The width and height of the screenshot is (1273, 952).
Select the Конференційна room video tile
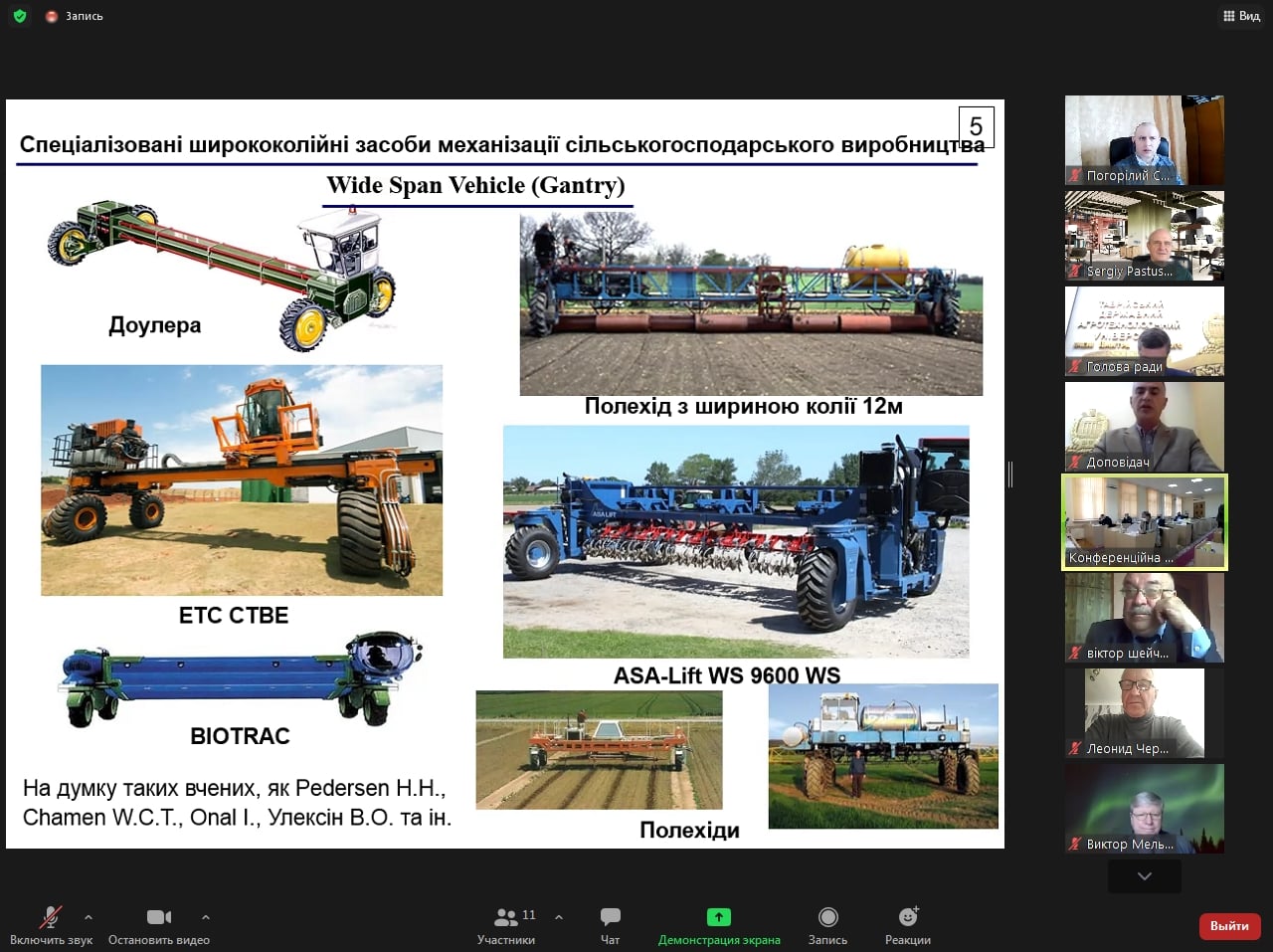(x=1145, y=521)
